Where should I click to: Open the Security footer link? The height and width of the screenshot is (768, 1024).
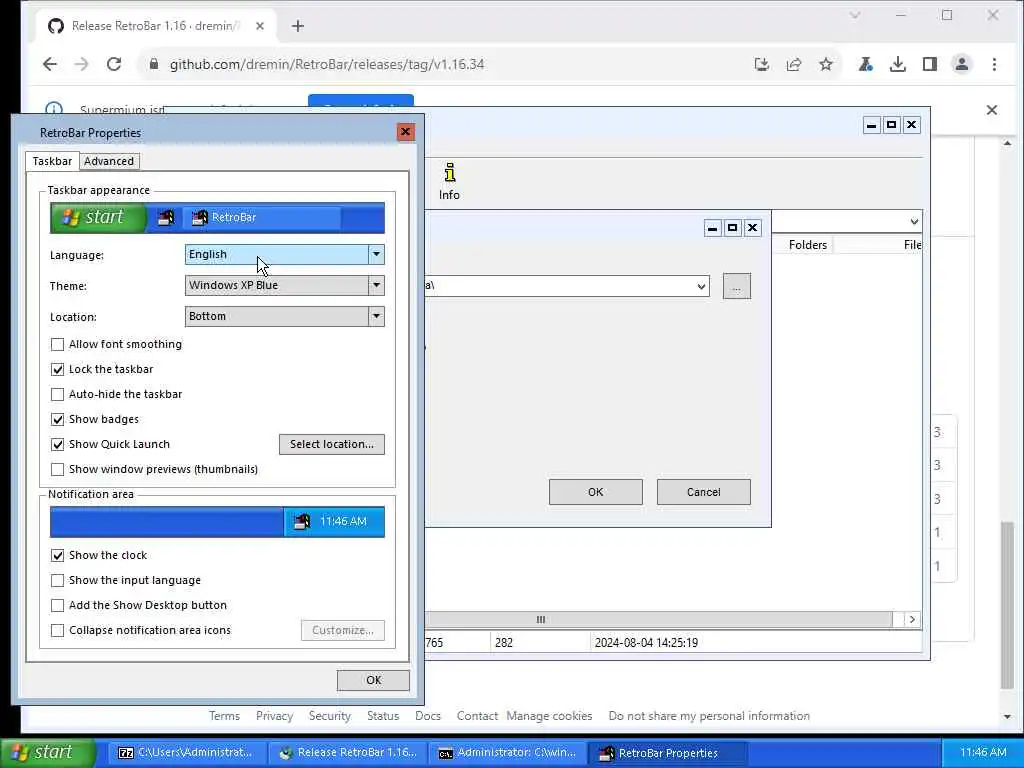pyautogui.click(x=329, y=716)
